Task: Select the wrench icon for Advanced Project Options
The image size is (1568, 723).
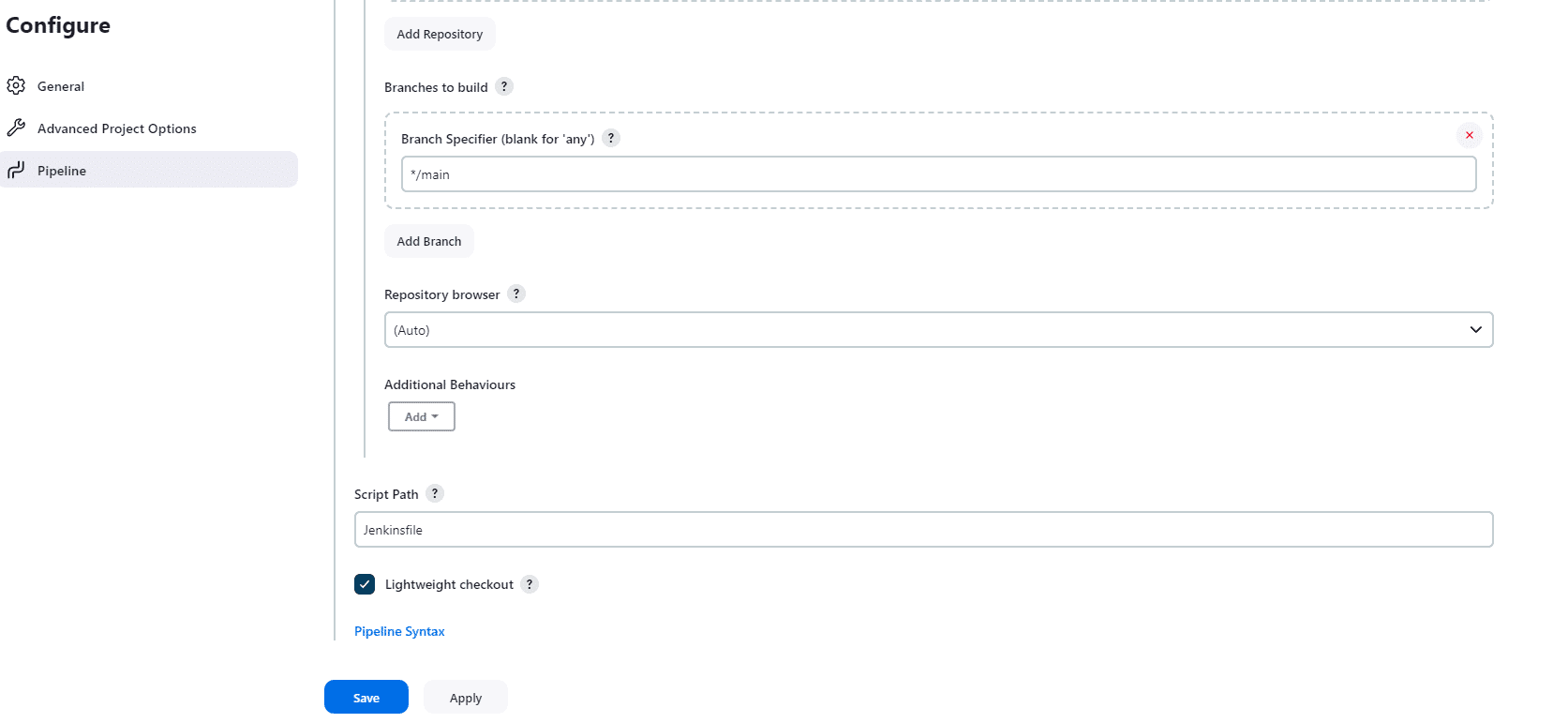Action: pyautogui.click(x=16, y=128)
